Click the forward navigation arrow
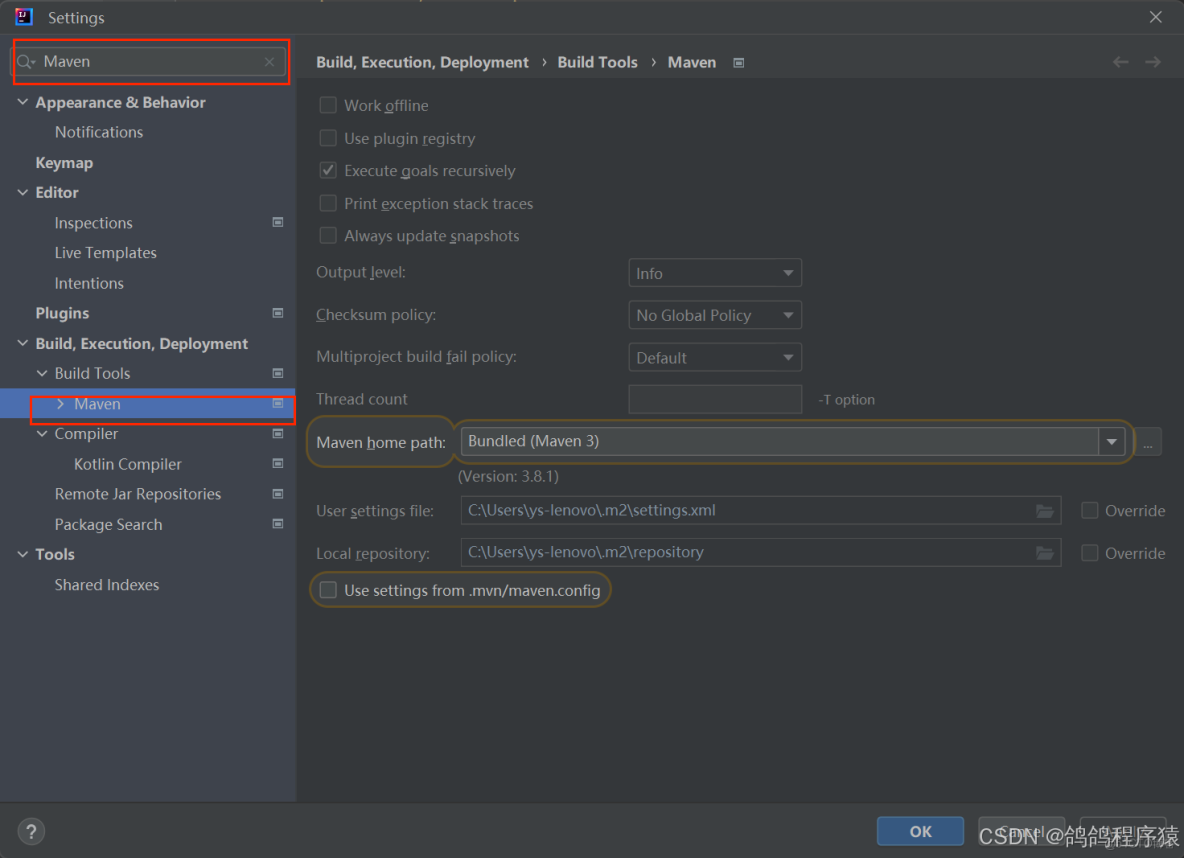Screen dimensions: 1184x858 (1153, 62)
